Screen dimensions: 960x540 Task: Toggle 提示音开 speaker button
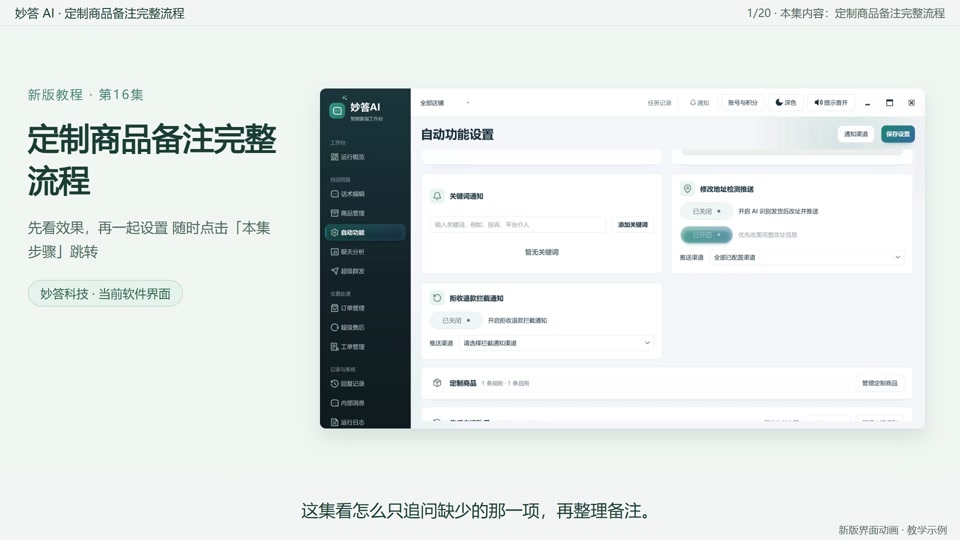(x=831, y=103)
